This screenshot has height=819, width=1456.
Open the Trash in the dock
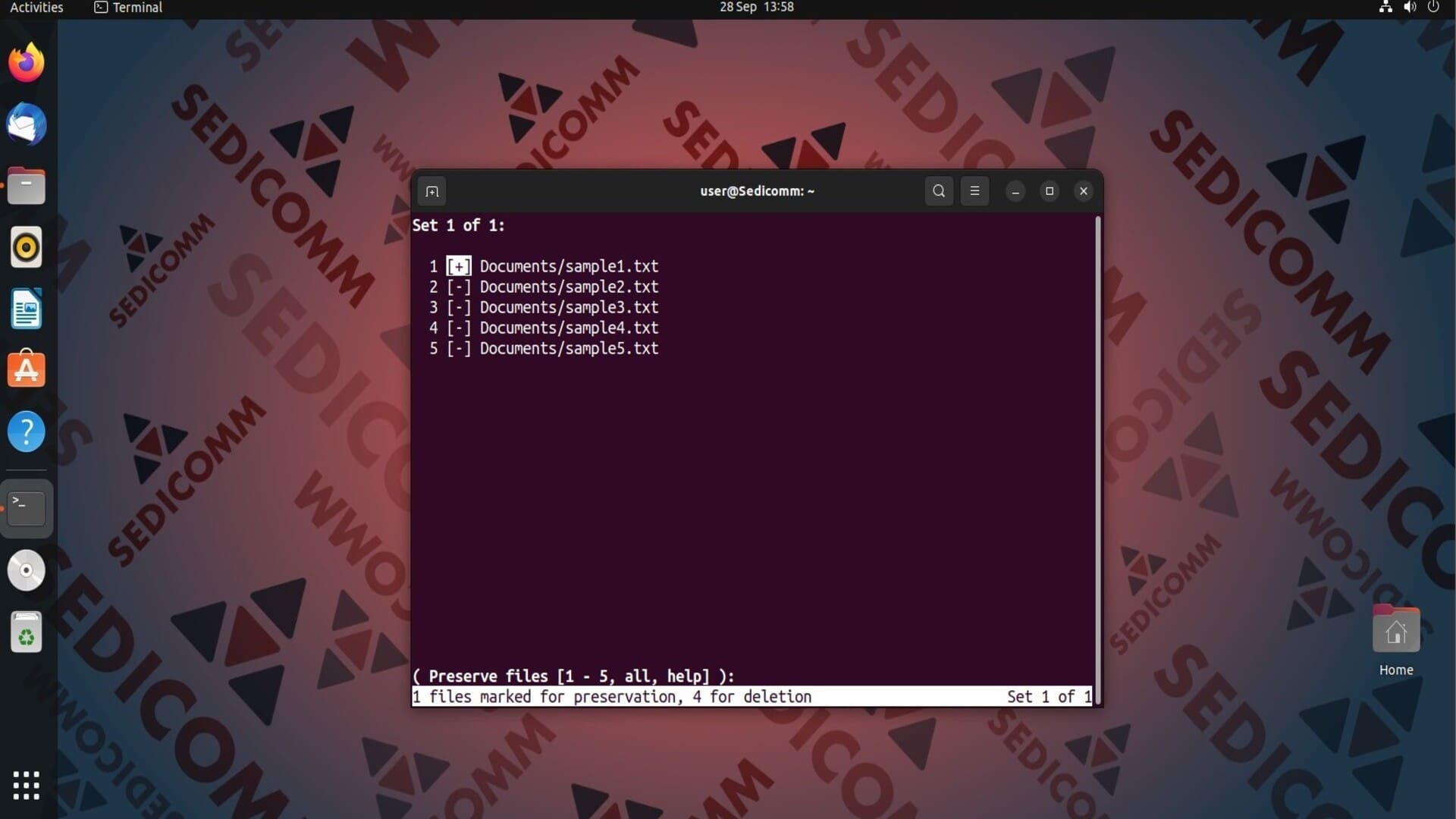[x=27, y=632]
